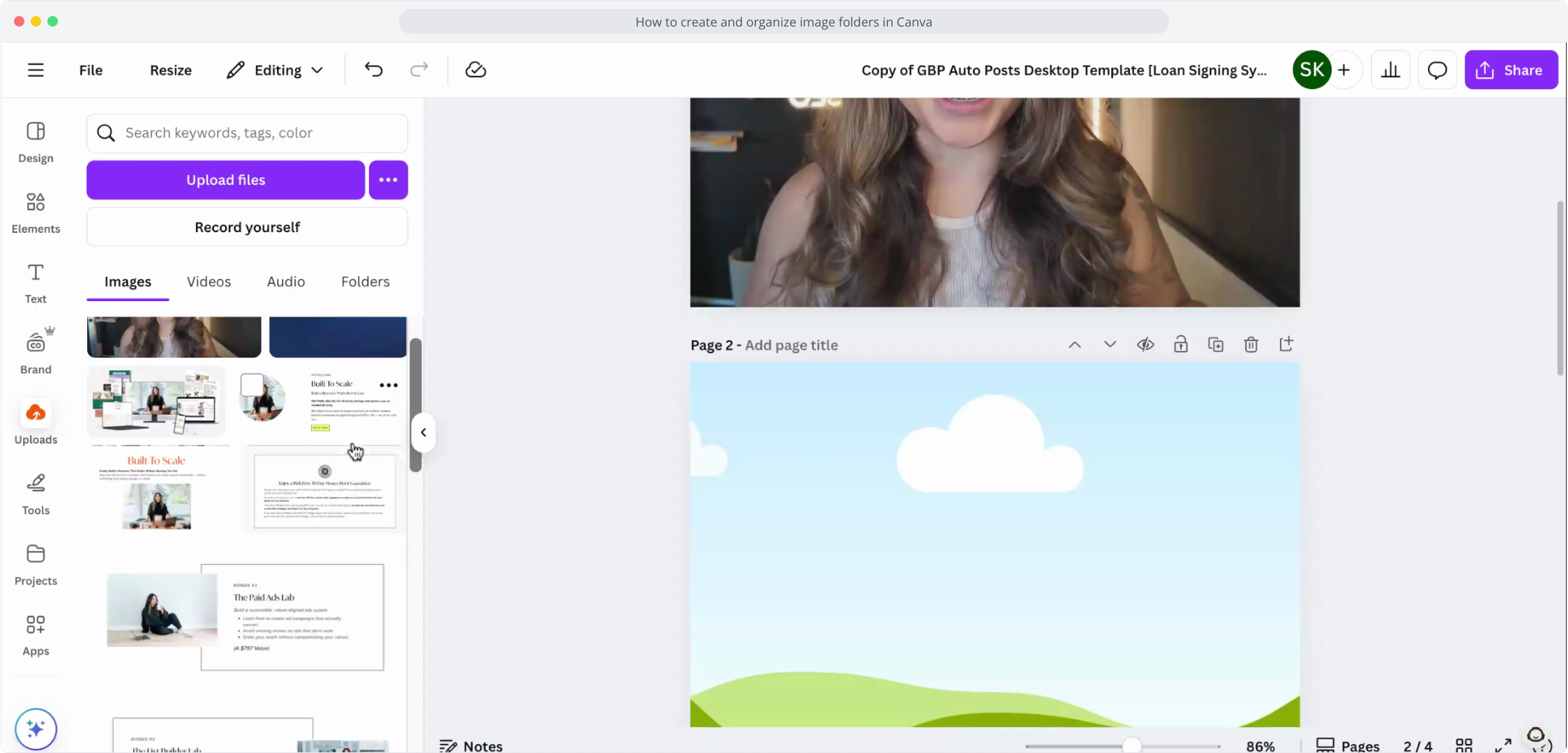
Task: Open the Brand panel
Action: click(36, 352)
